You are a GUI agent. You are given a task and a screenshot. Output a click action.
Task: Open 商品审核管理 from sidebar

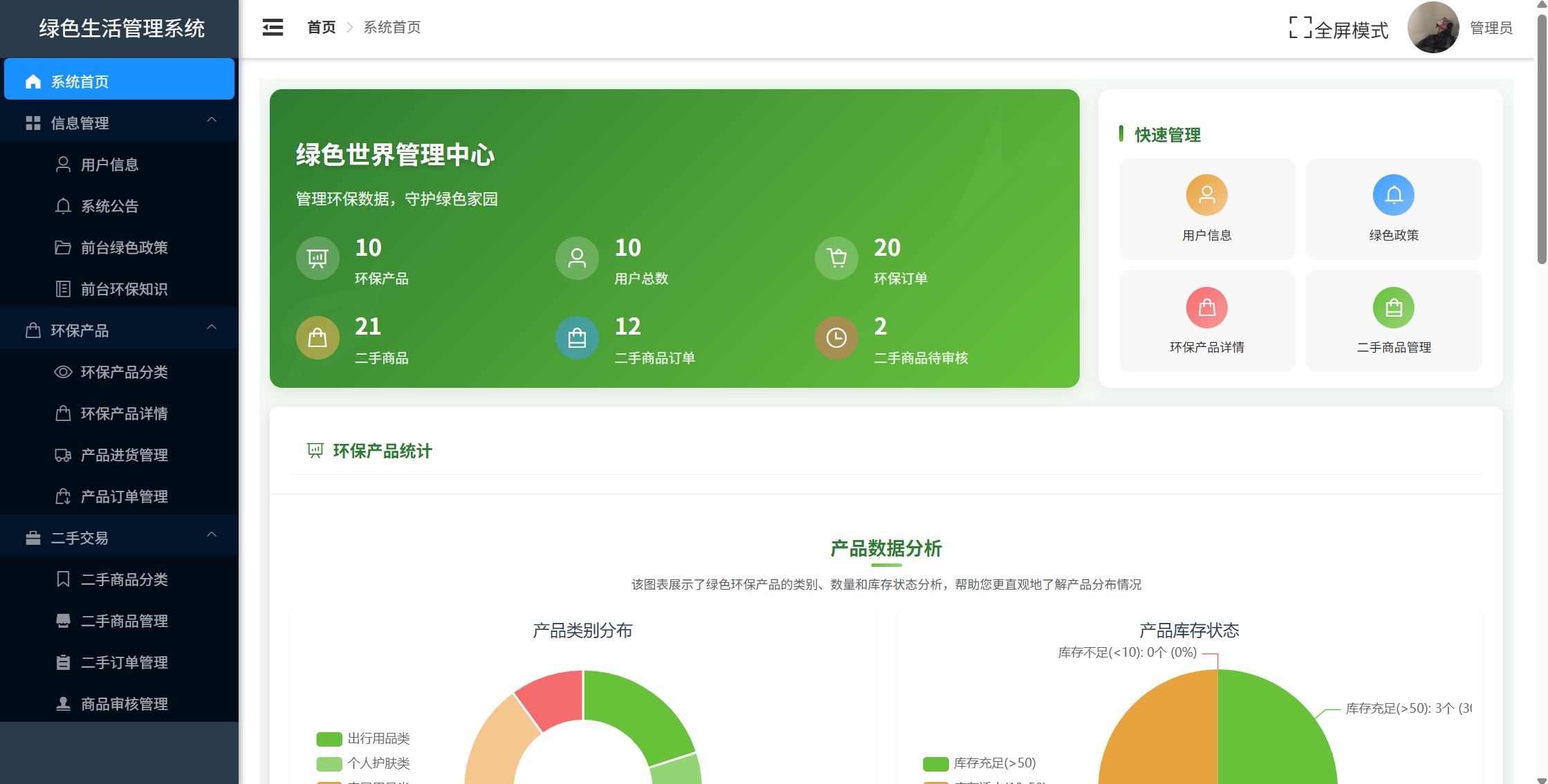[124, 704]
